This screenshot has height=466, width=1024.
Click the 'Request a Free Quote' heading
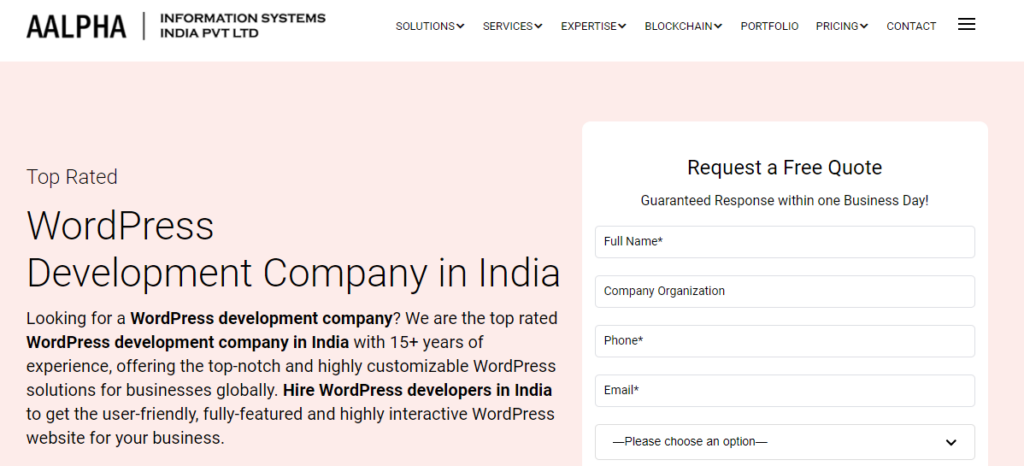pos(784,167)
